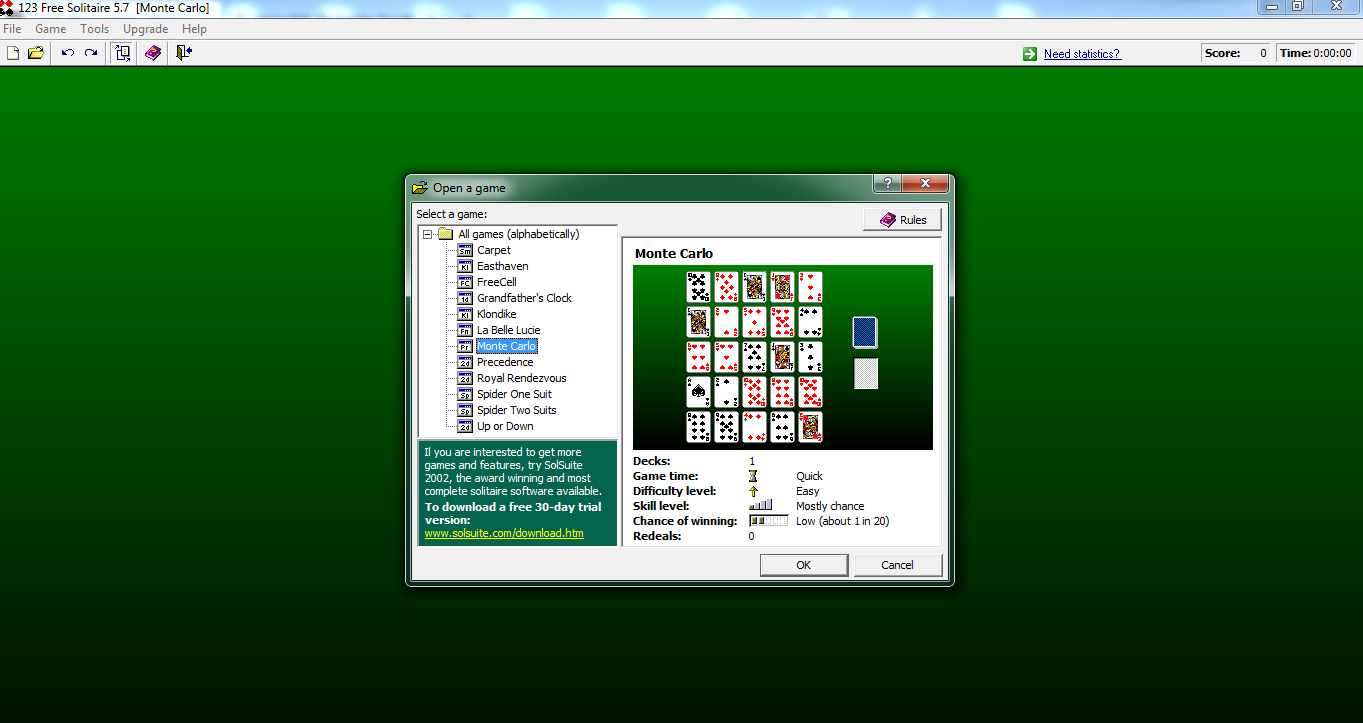Screen dimensions: 1363x723
Task: Click the New game toolbar icon
Action: tap(13, 53)
